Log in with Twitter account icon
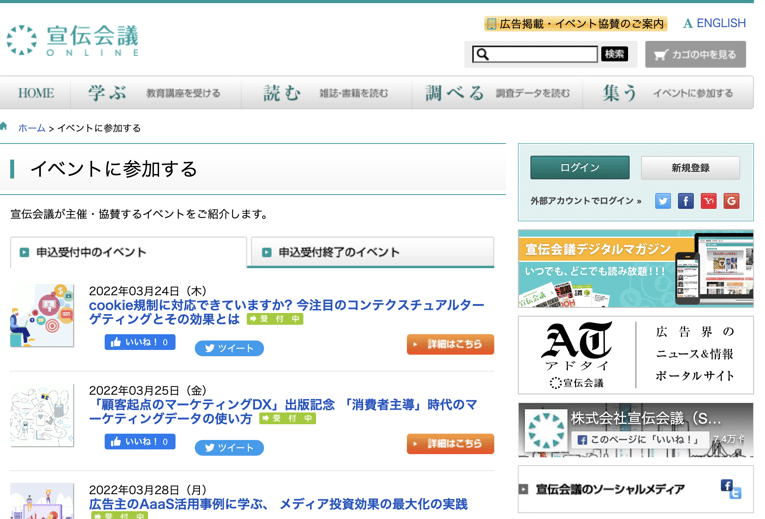This screenshot has height=519, width=765. [x=663, y=201]
